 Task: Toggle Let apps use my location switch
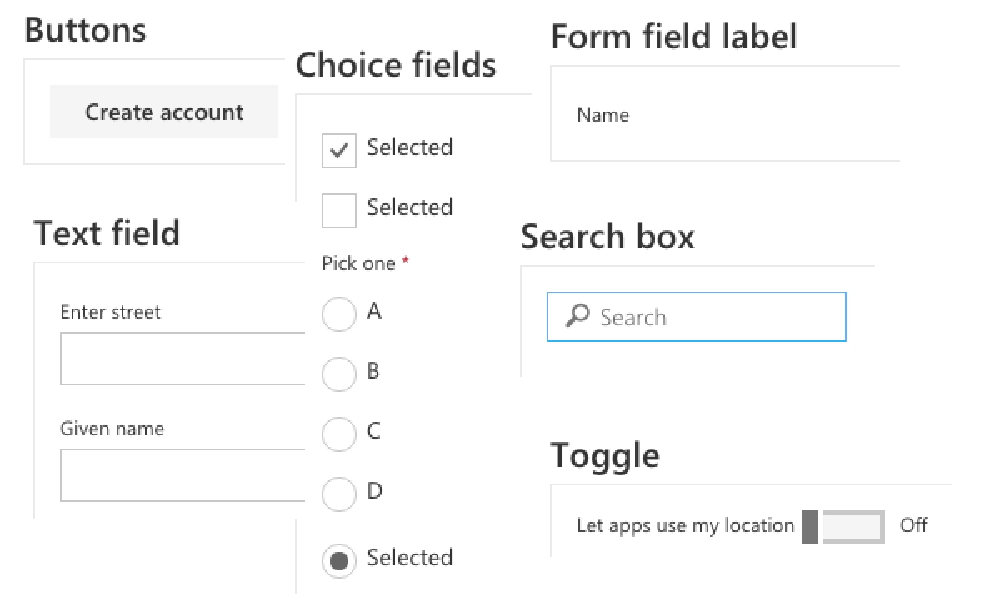[843, 527]
